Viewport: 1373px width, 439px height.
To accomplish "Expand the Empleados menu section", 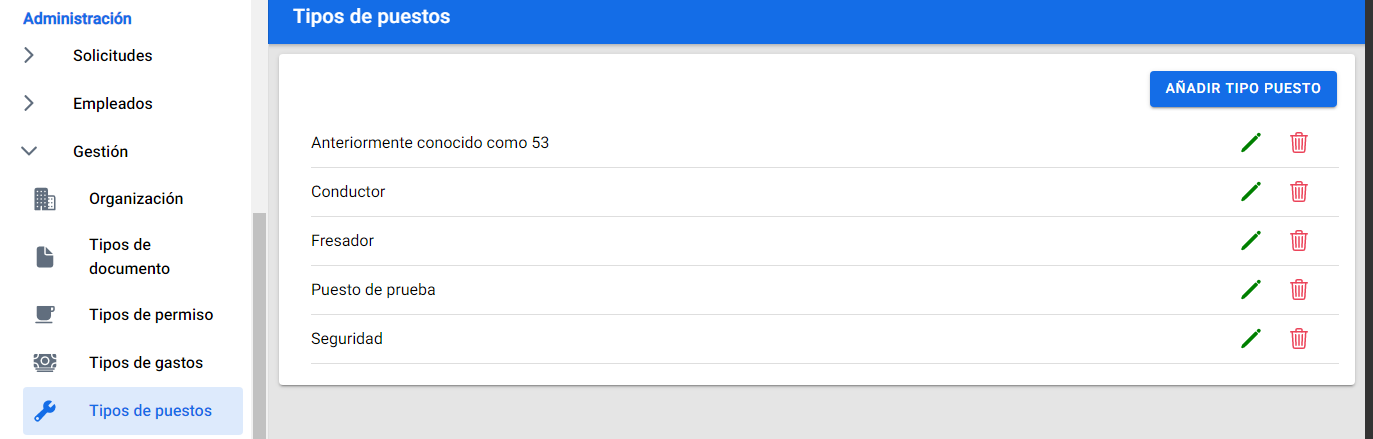I will pyautogui.click(x=112, y=104).
